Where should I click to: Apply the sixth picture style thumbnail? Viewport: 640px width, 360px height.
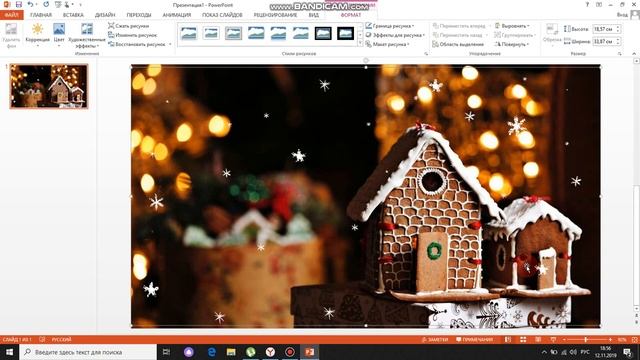(x=301, y=33)
